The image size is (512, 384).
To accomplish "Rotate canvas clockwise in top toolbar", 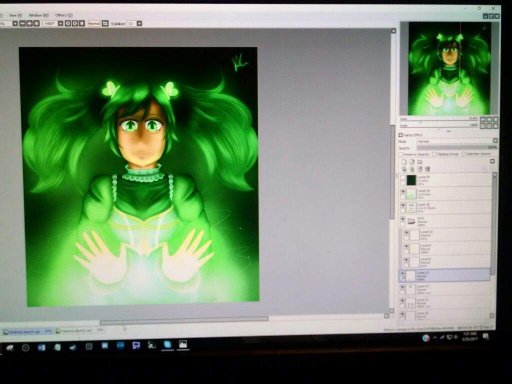I will [x=75, y=23].
